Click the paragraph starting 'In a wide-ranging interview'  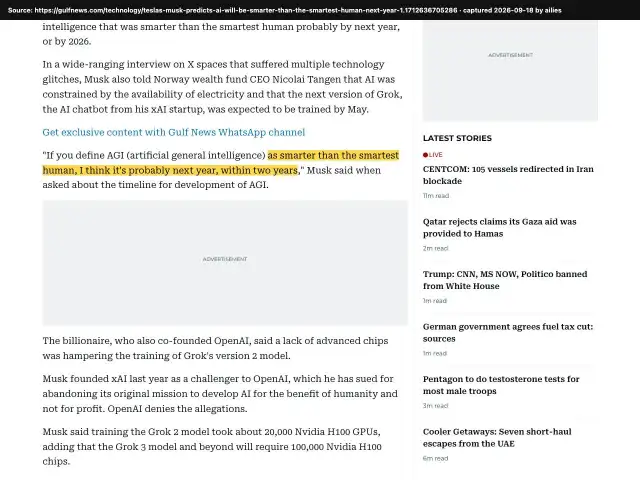pyautogui.click(x=222, y=87)
